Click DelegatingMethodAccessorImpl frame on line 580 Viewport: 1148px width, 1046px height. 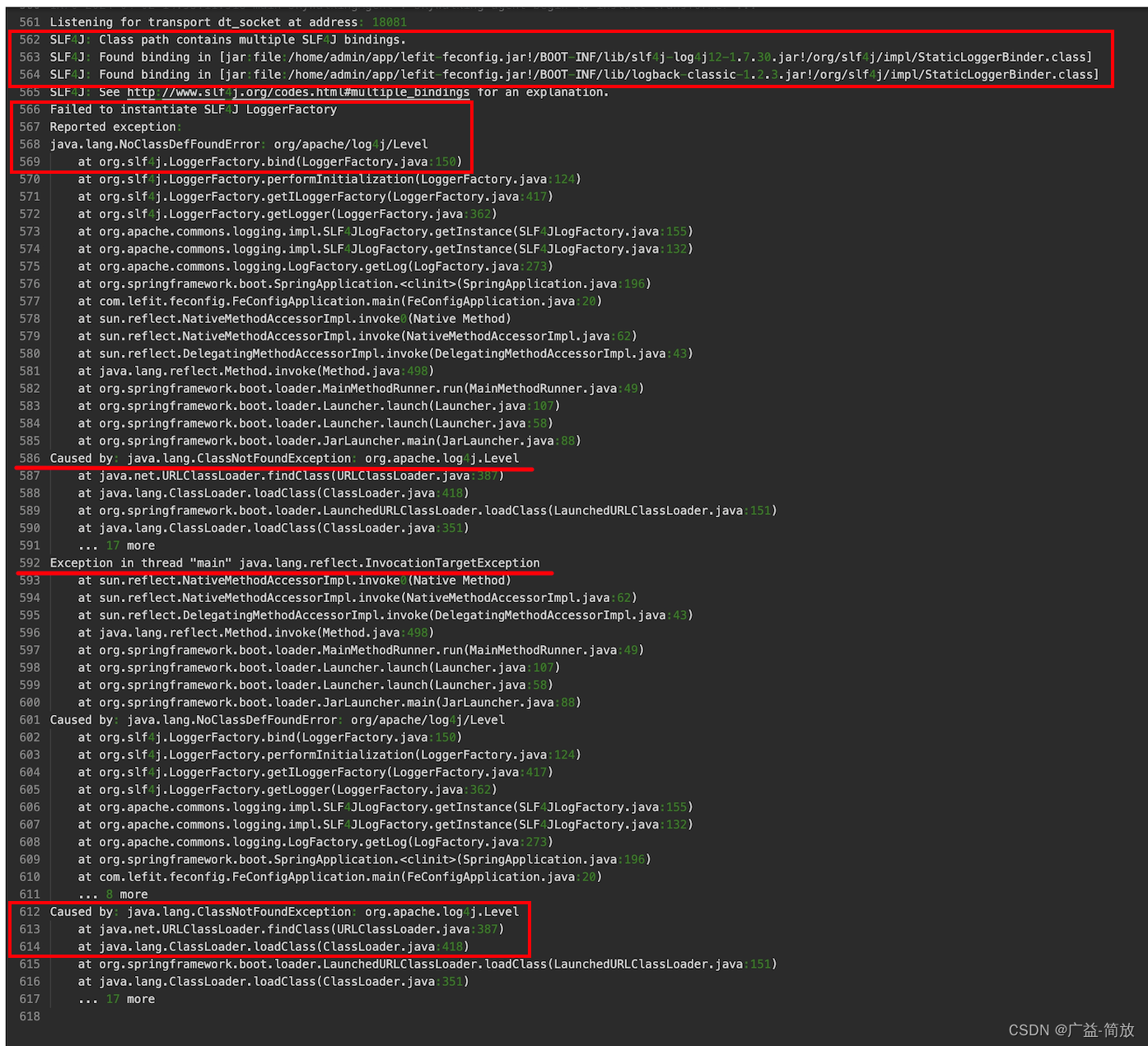tap(385, 354)
